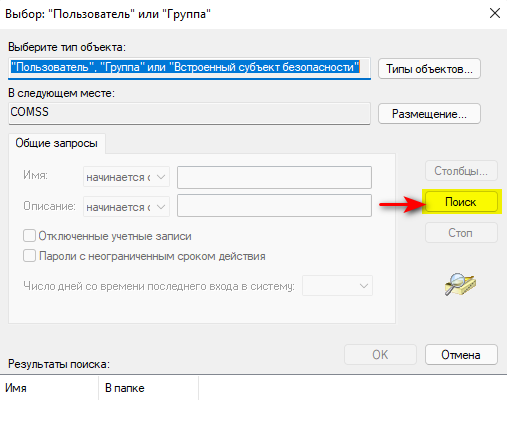Open the Имя 'начинается с' dropdown

point(126,177)
